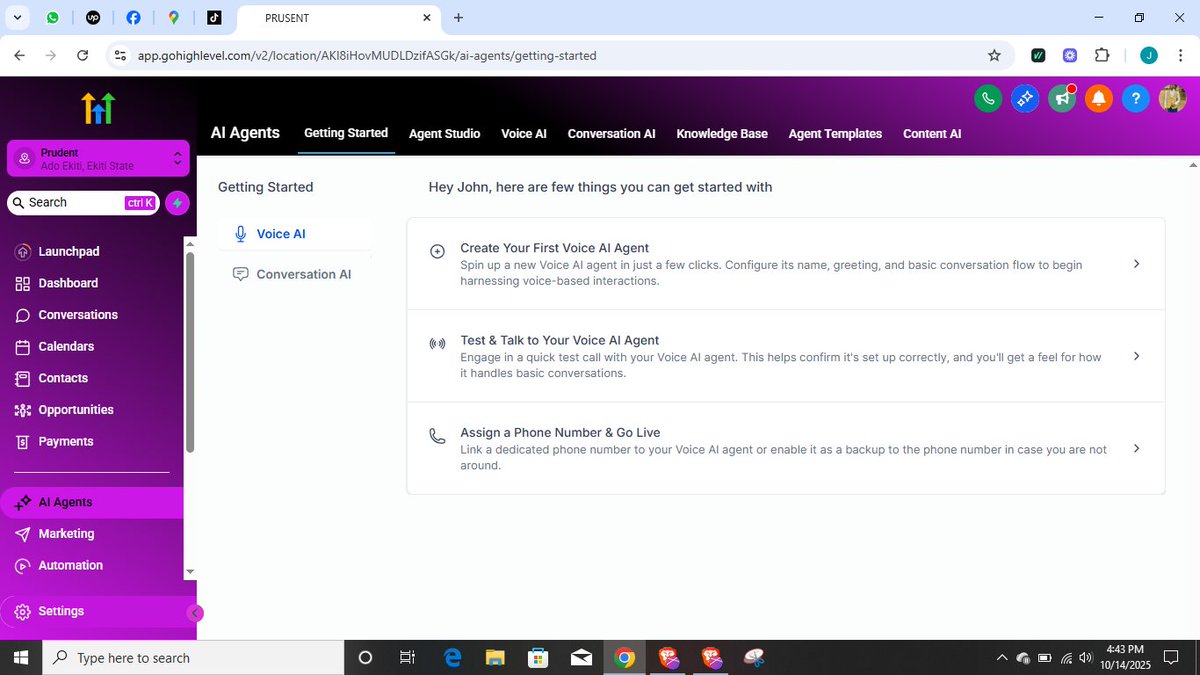This screenshot has height=675, width=1200.
Task: Collapse the sidebar with the purple arrow
Action: (196, 613)
